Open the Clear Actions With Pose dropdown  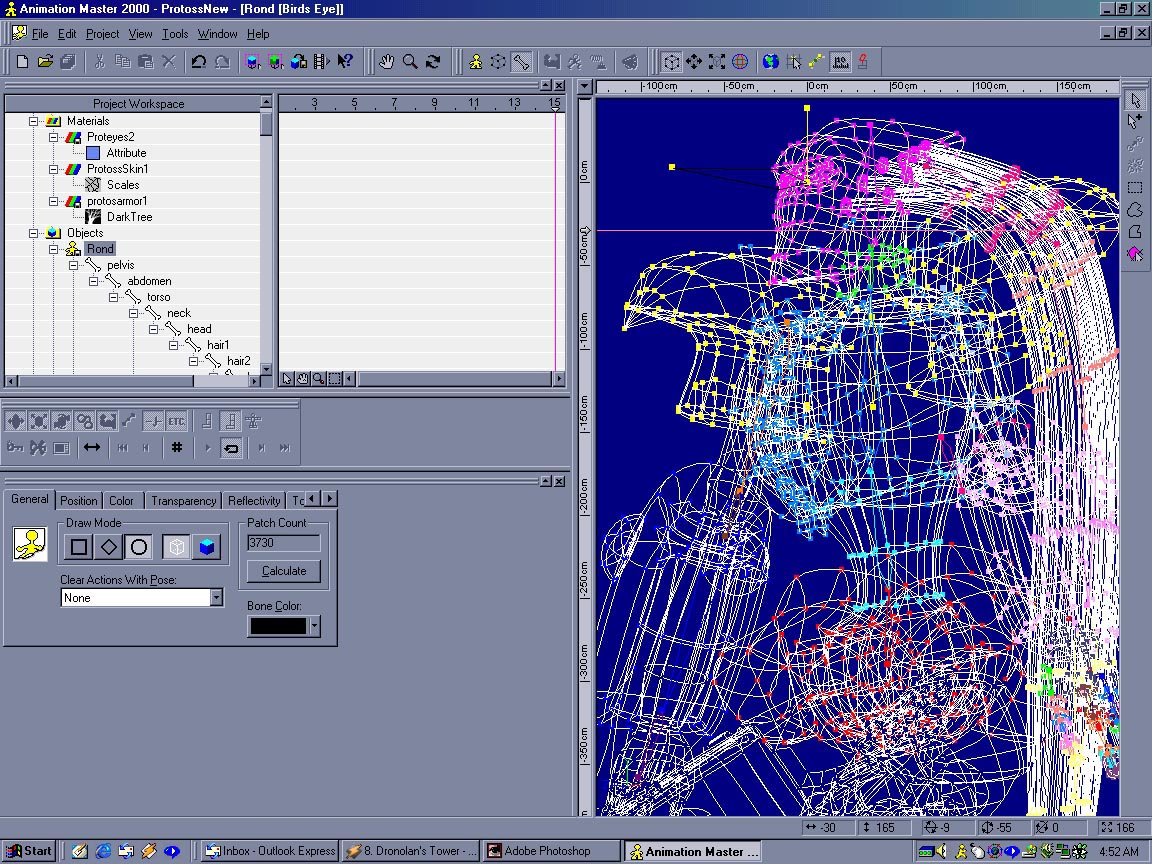coord(216,598)
